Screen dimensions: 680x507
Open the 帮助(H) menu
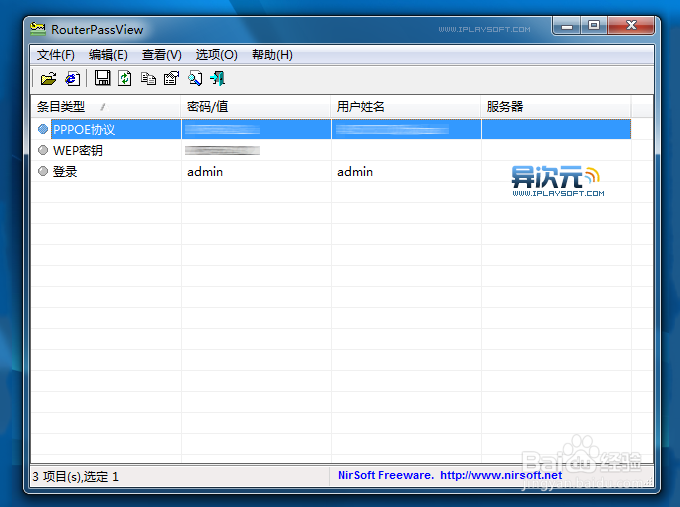[272, 55]
